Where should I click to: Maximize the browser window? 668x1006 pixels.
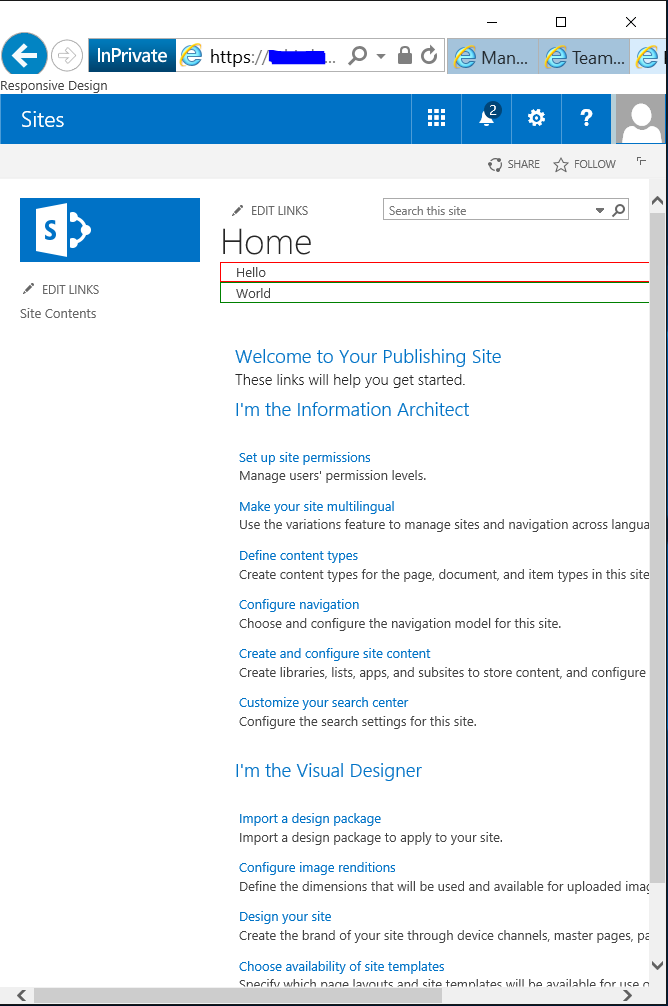(561, 22)
